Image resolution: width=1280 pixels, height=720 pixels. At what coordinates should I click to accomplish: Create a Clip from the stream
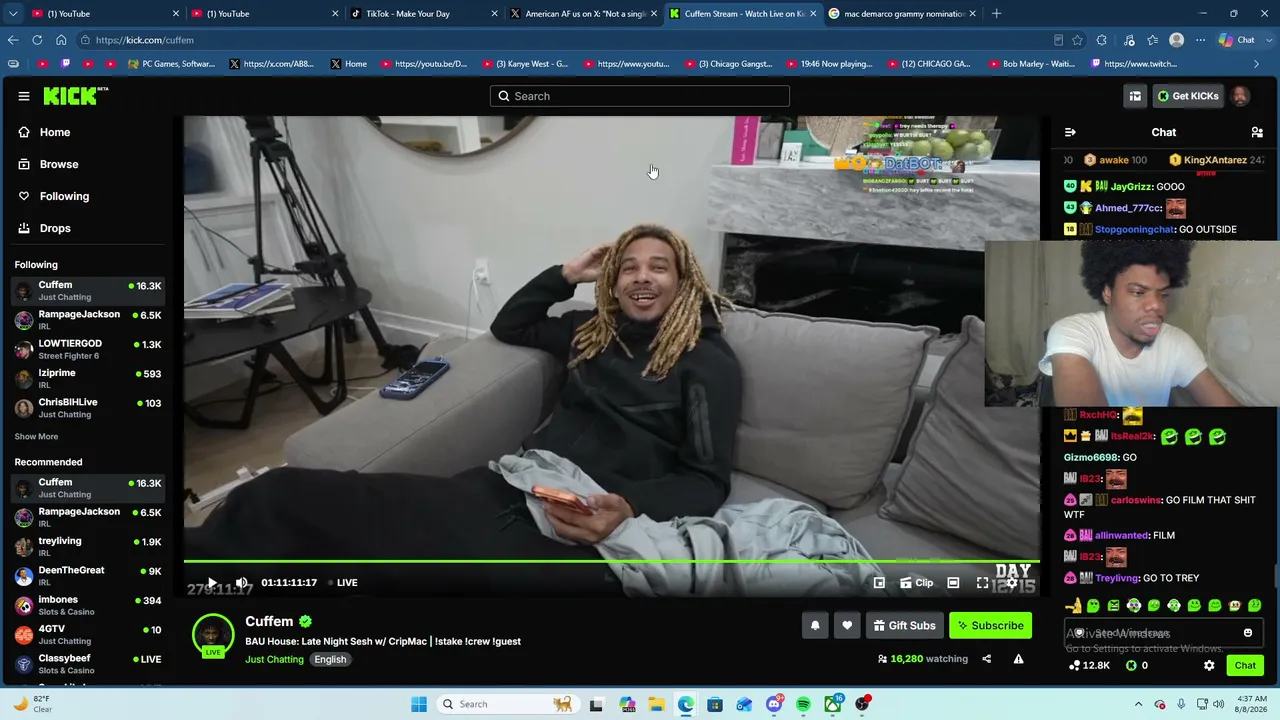point(916,583)
